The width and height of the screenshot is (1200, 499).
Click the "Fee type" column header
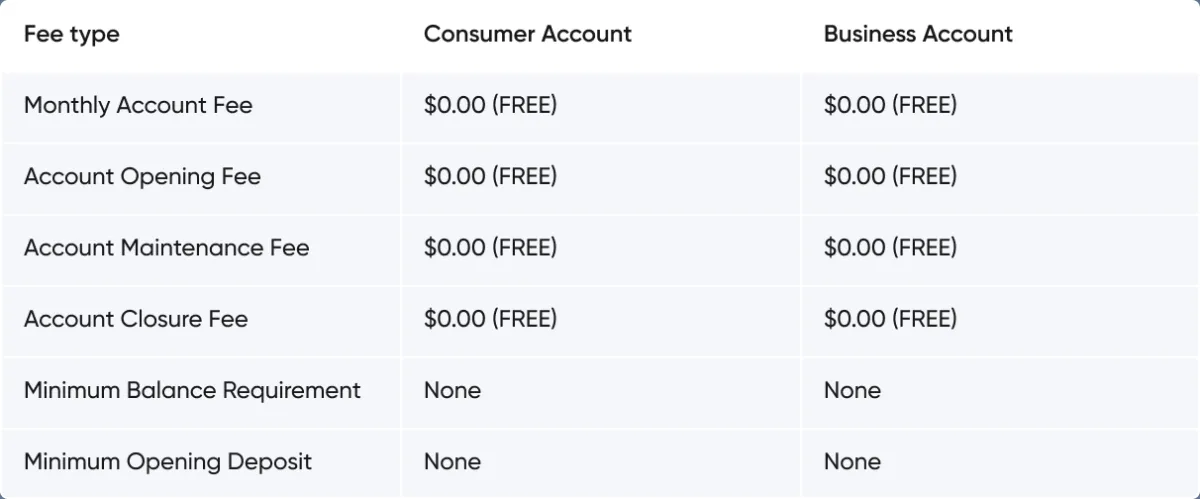(72, 34)
